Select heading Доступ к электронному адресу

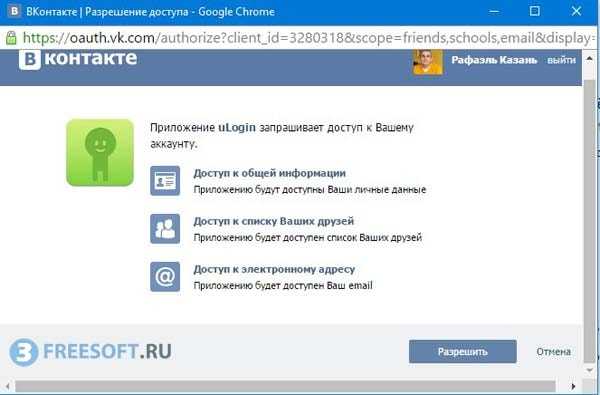[x=274, y=269]
